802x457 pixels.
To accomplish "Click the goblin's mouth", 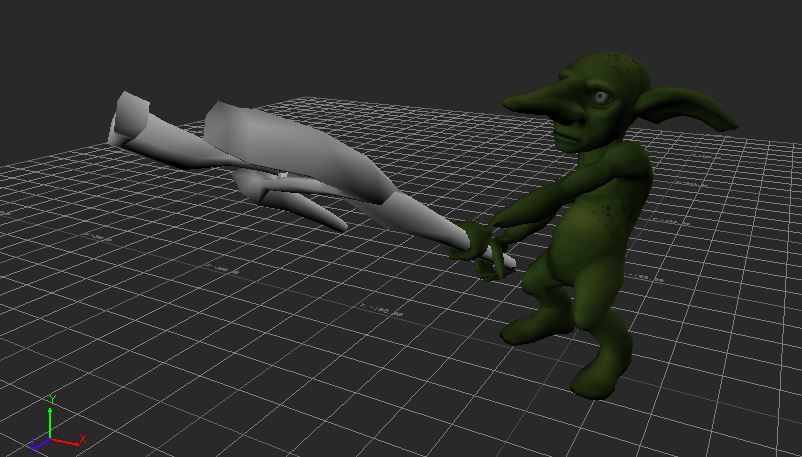I will (568, 138).
